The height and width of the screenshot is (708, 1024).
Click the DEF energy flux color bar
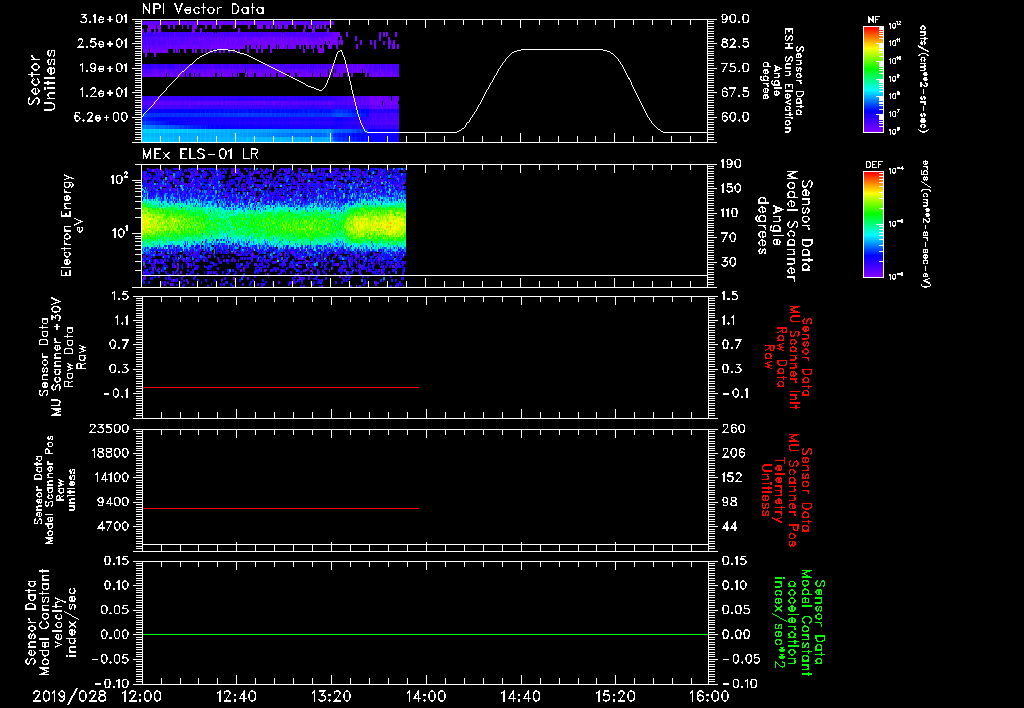pyautogui.click(x=874, y=224)
